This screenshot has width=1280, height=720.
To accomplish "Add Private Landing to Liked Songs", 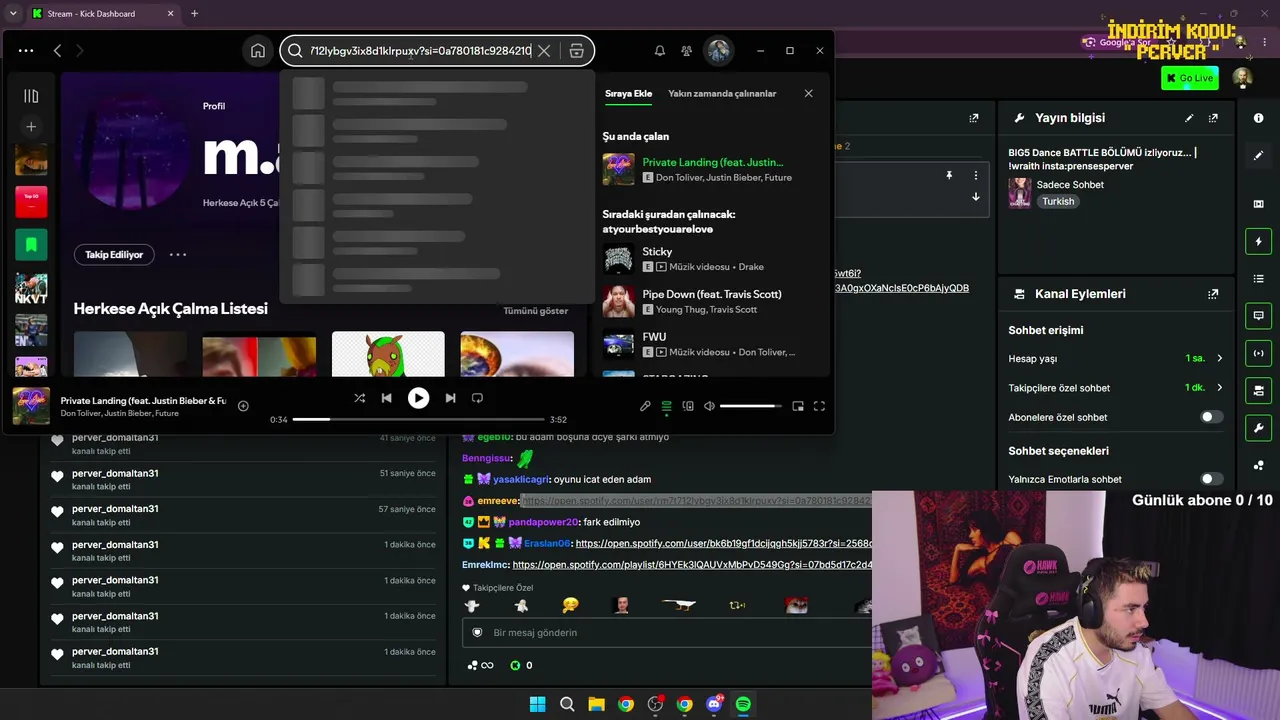I will 243,406.
